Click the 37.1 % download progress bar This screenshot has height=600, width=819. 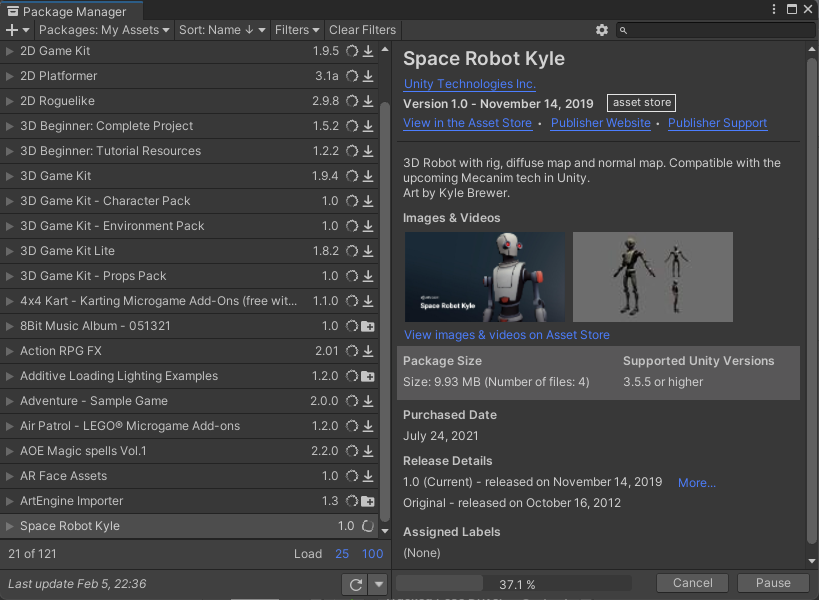click(513, 584)
